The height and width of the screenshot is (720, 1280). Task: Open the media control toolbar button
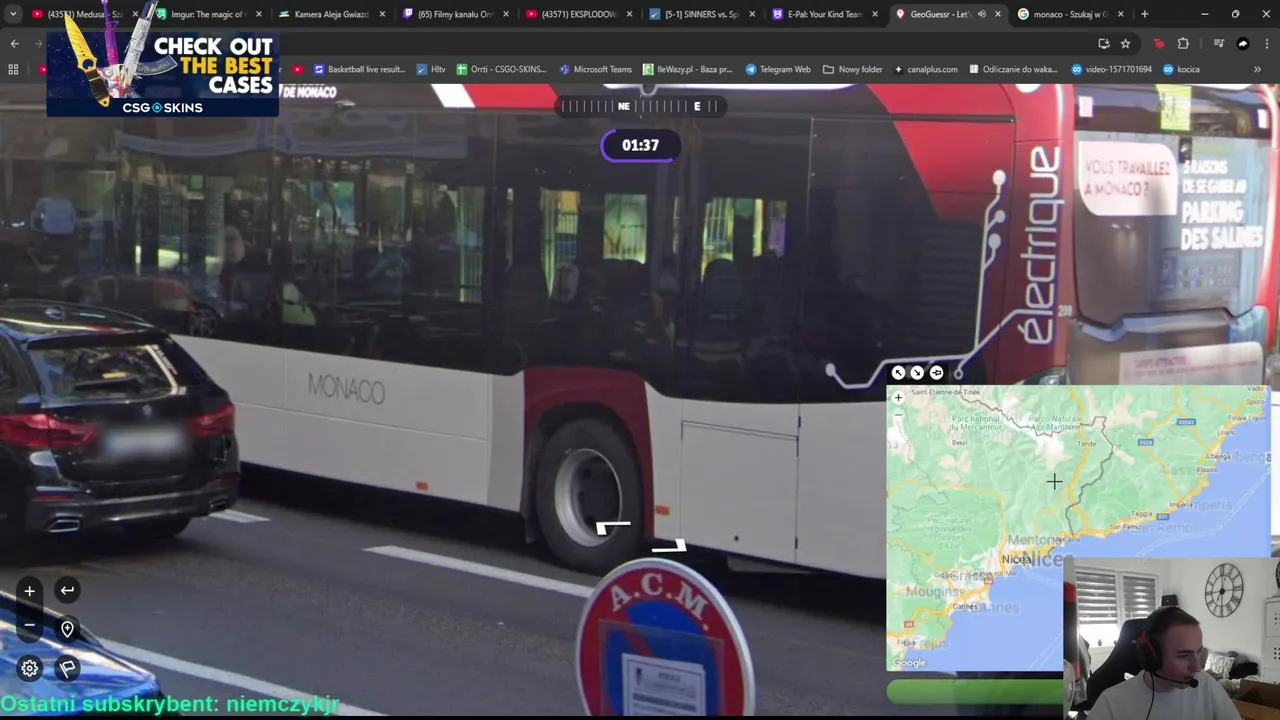point(1218,43)
